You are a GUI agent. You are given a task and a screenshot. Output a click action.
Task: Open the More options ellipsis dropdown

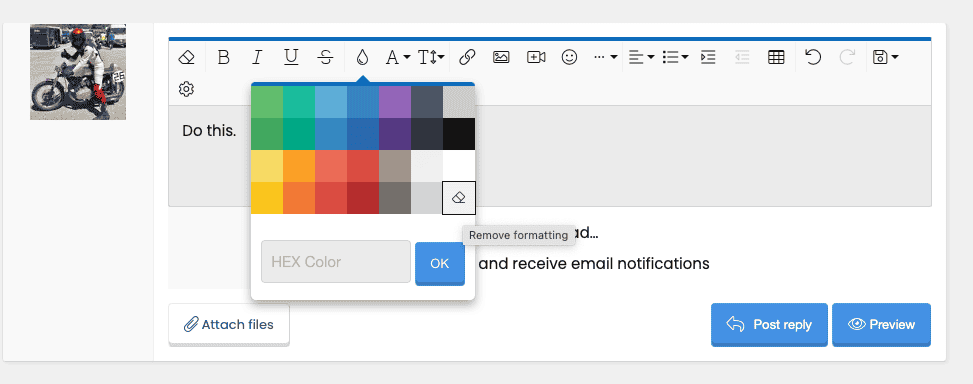[x=605, y=58]
